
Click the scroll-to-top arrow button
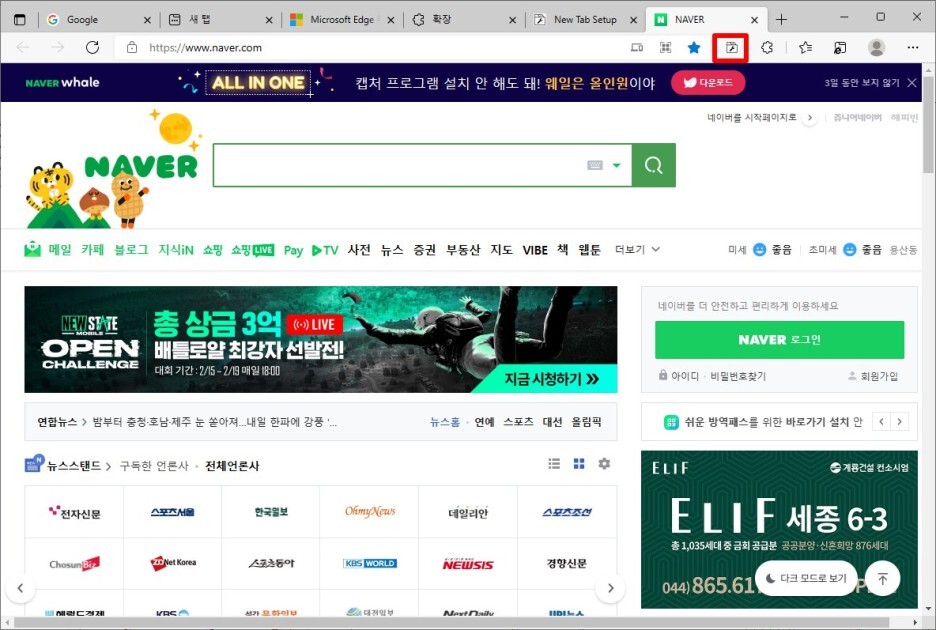[x=882, y=578]
